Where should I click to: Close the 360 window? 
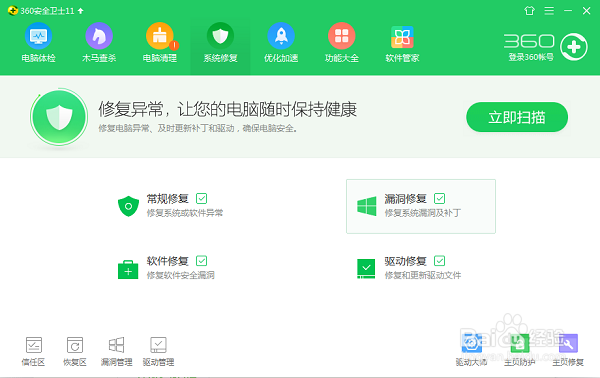pos(586,11)
